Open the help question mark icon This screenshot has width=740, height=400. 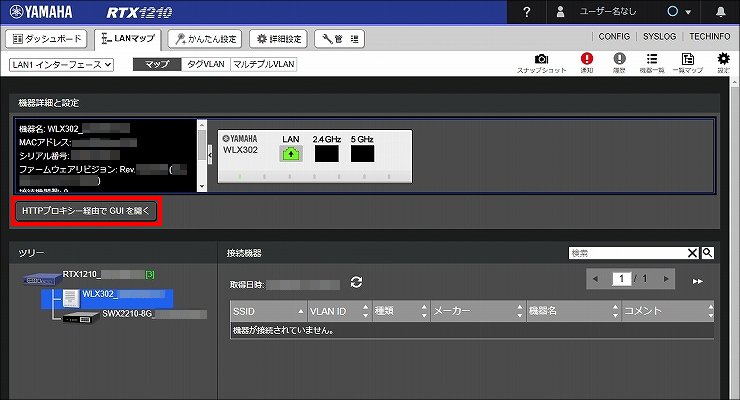pos(527,12)
